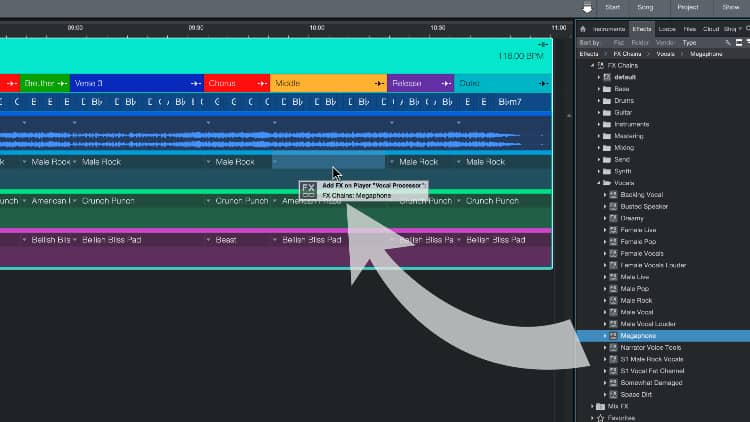
Task: Click the search magnifier in Sort bar
Action: [728, 43]
